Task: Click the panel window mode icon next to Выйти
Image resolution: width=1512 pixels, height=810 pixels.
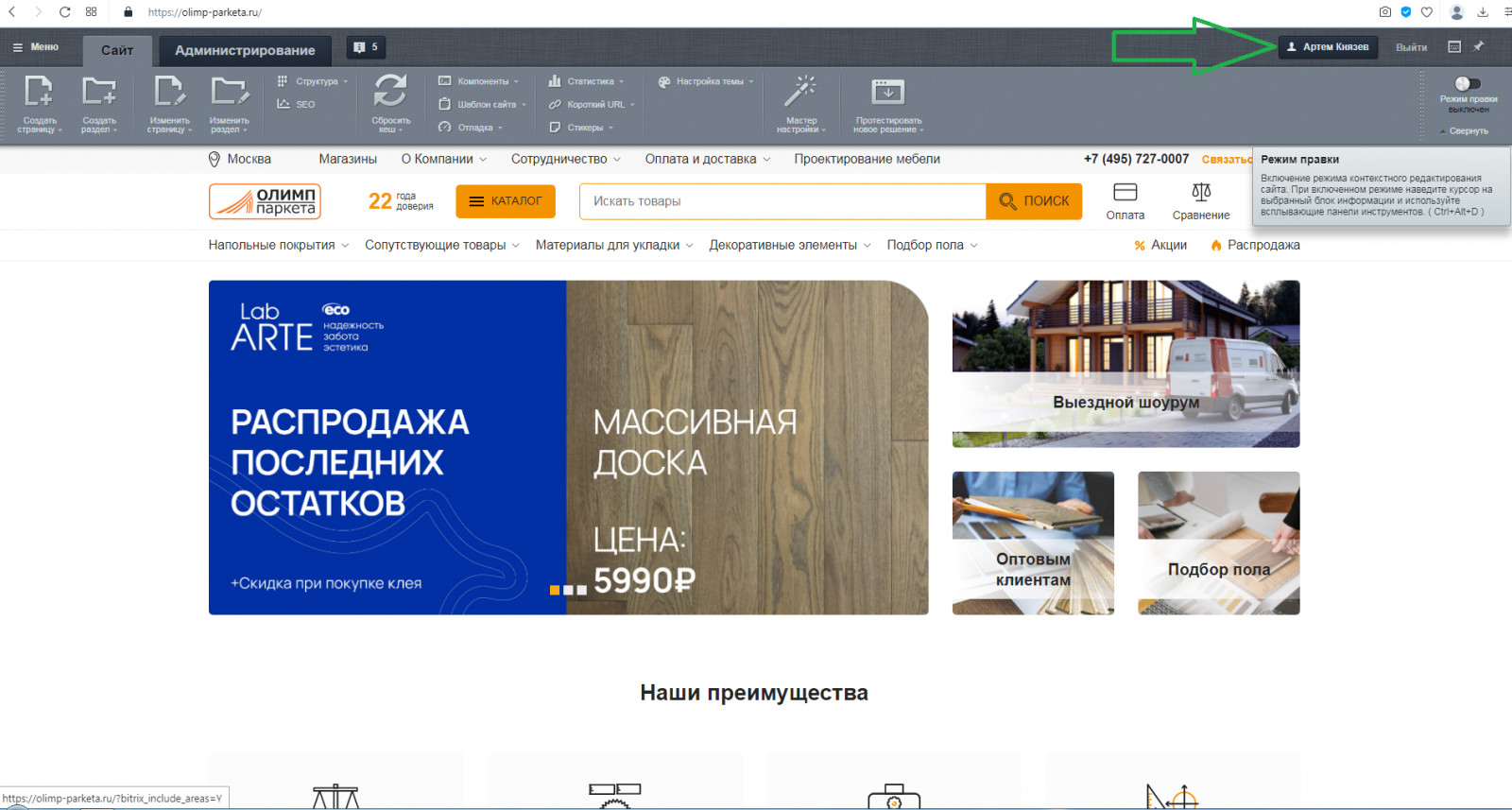Action: 1454,46
